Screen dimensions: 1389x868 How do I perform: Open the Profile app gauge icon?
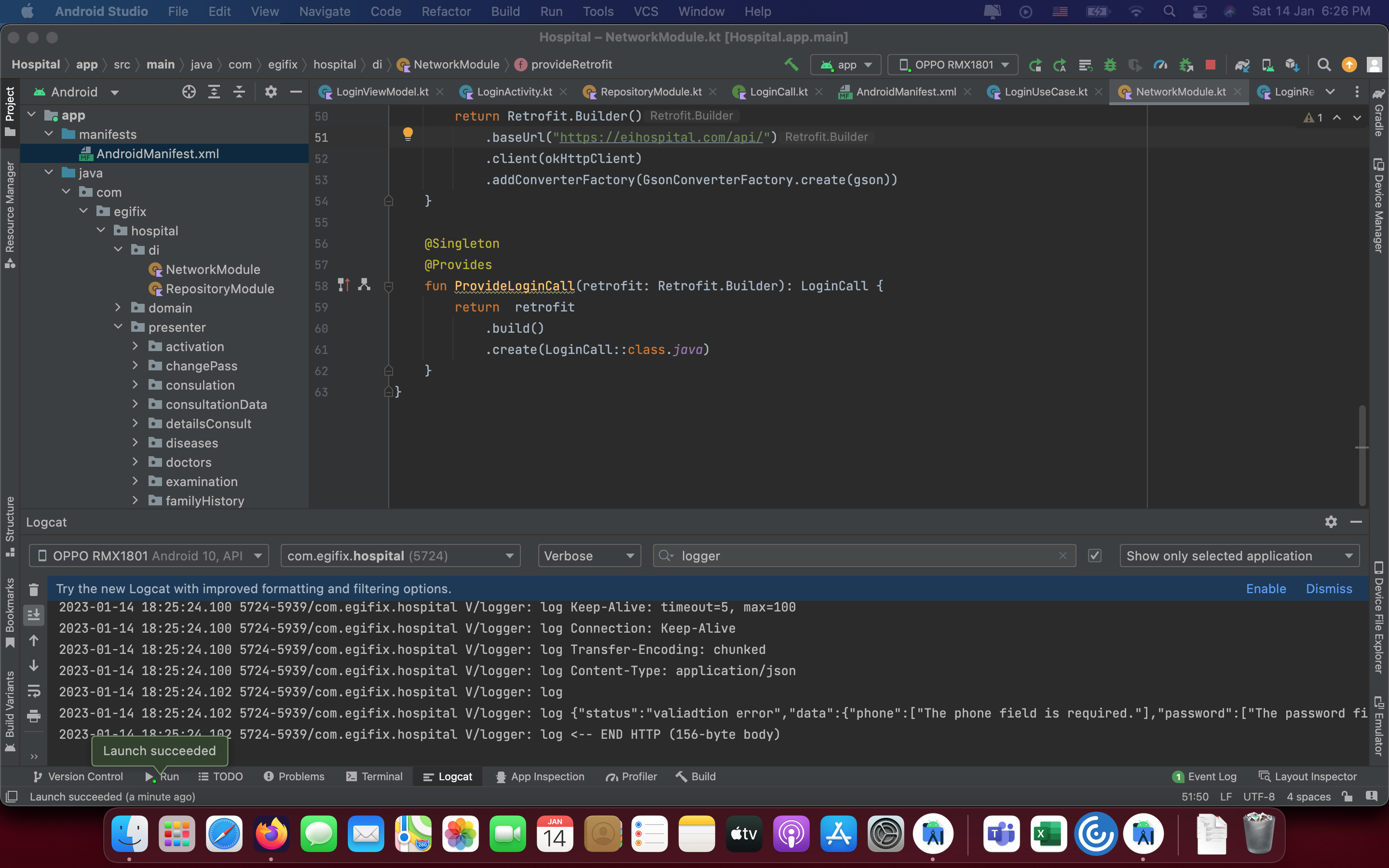(1160, 65)
